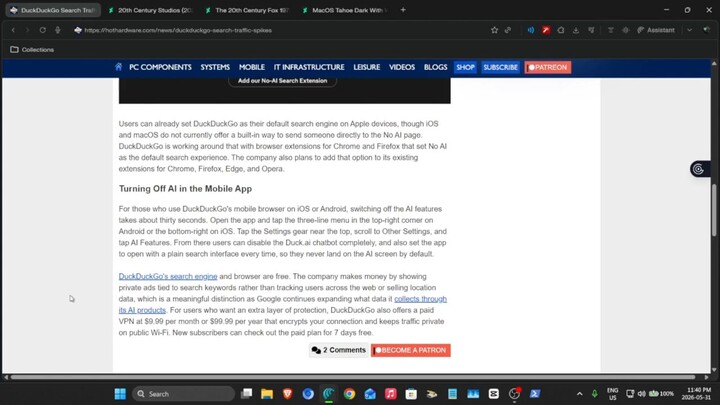720x405 pixels.
Task: Open the IT INFRASTRUCTURE menu
Action: [x=309, y=67]
